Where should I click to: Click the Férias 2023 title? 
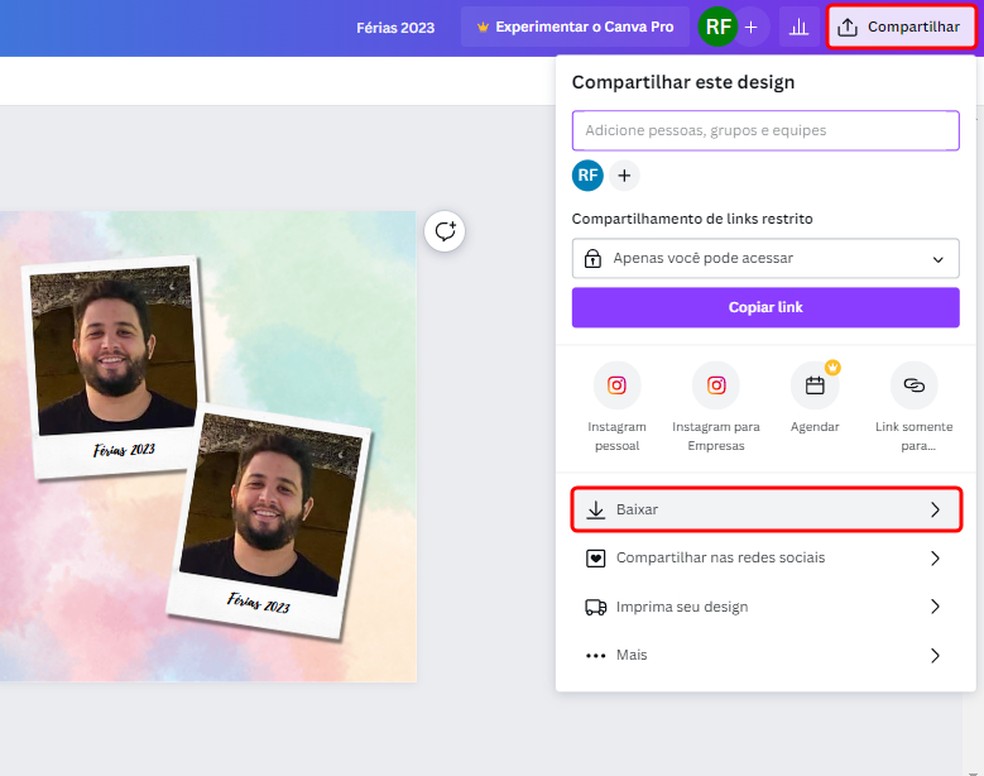point(396,28)
